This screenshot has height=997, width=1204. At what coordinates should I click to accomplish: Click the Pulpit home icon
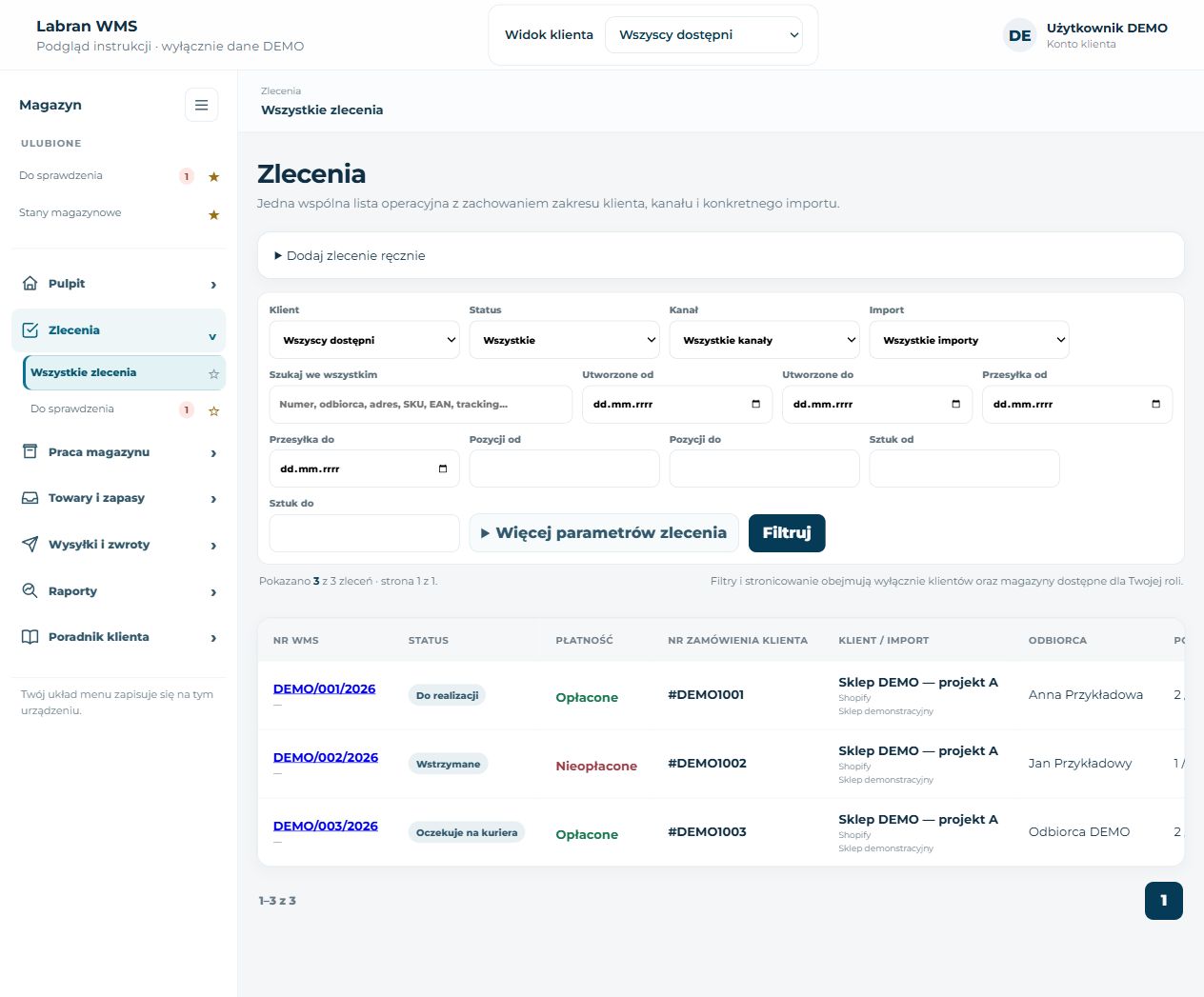(x=30, y=283)
